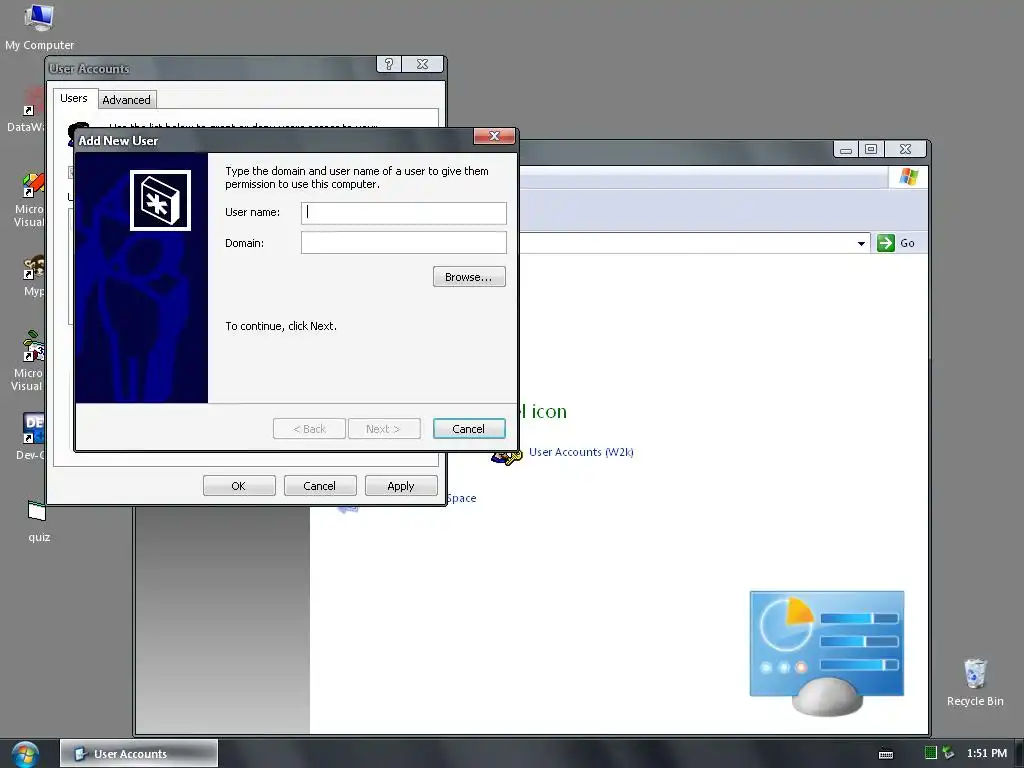Open My Computer desktop icon
The width and height of the screenshot is (1024, 768).
(x=39, y=27)
